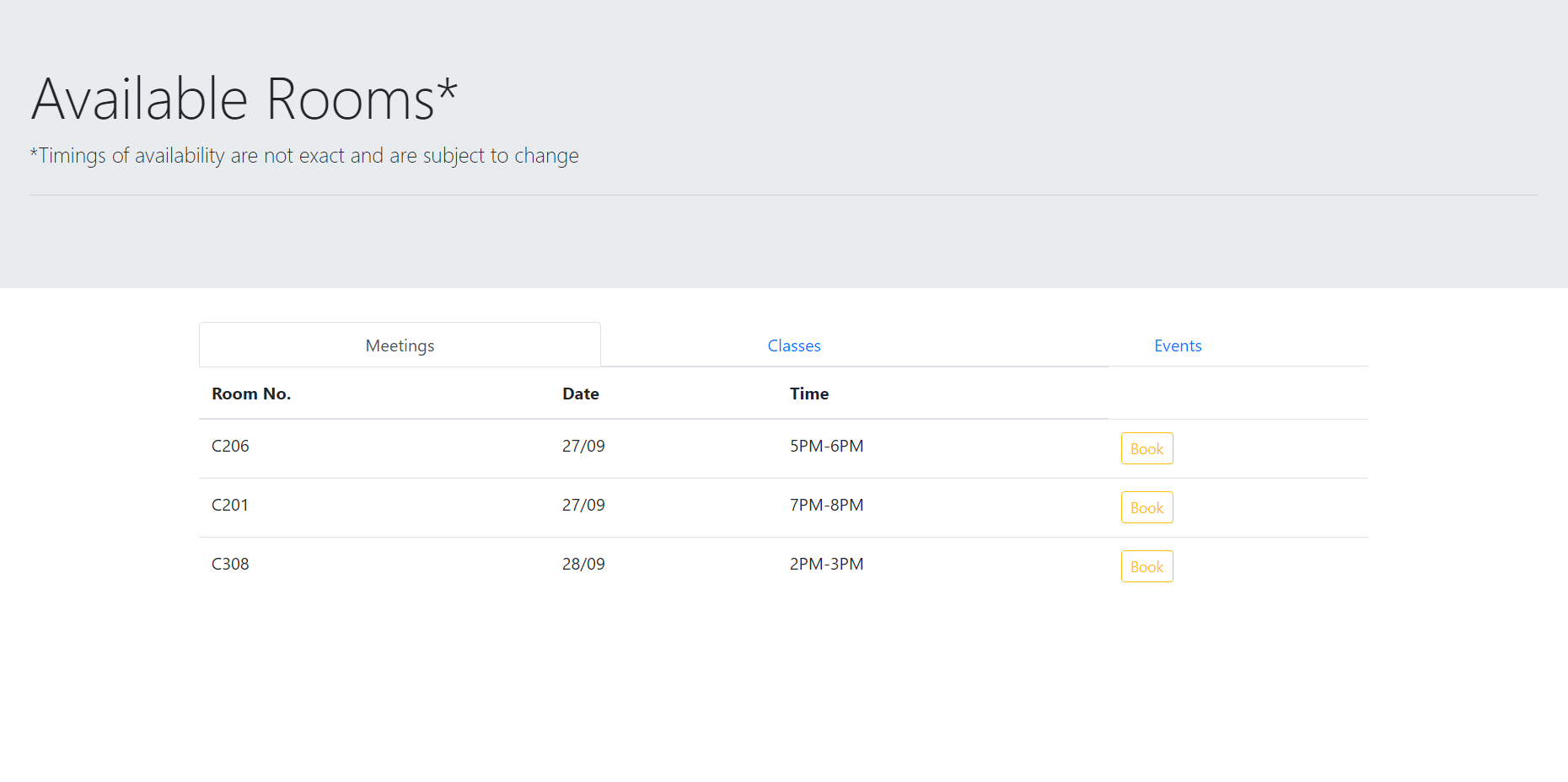Click the Date column header

tap(580, 394)
